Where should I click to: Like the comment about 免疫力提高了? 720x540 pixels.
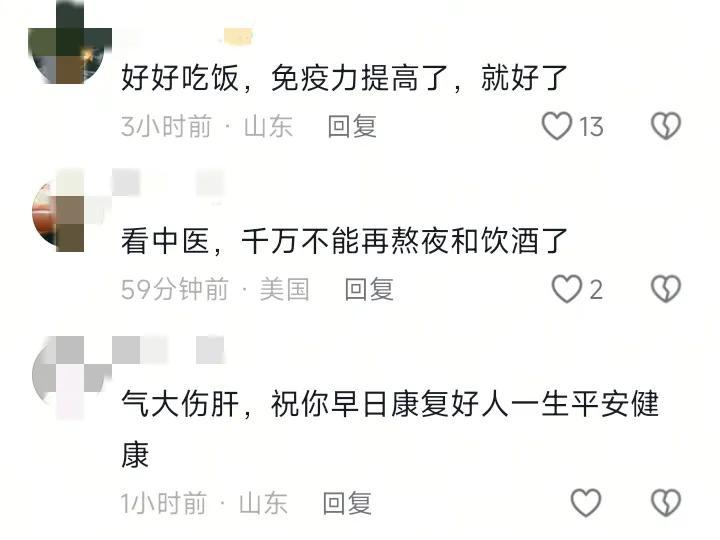(x=557, y=125)
